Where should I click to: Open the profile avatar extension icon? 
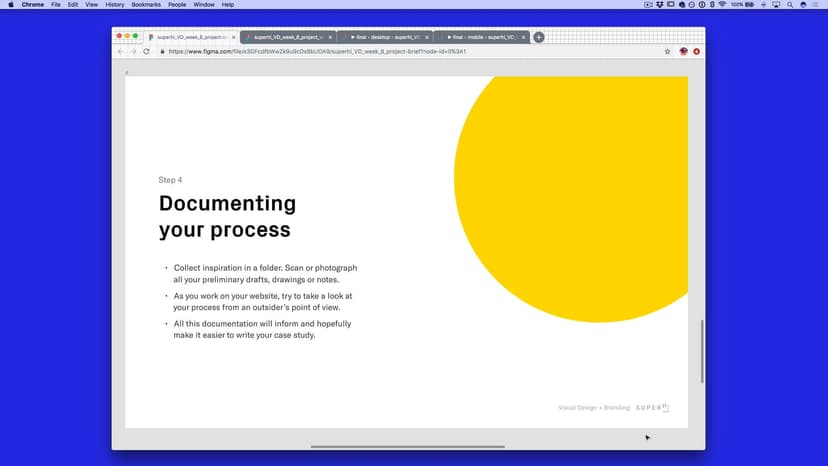683,51
